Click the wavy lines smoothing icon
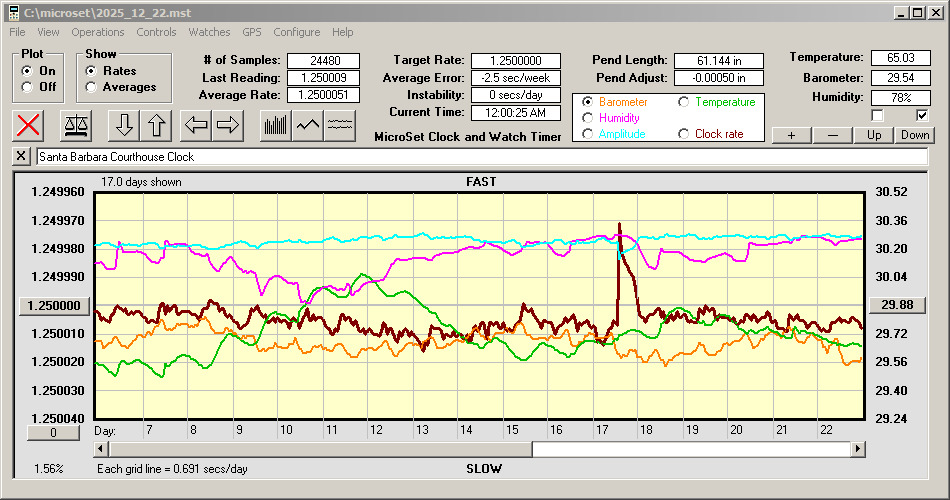 tap(341, 125)
